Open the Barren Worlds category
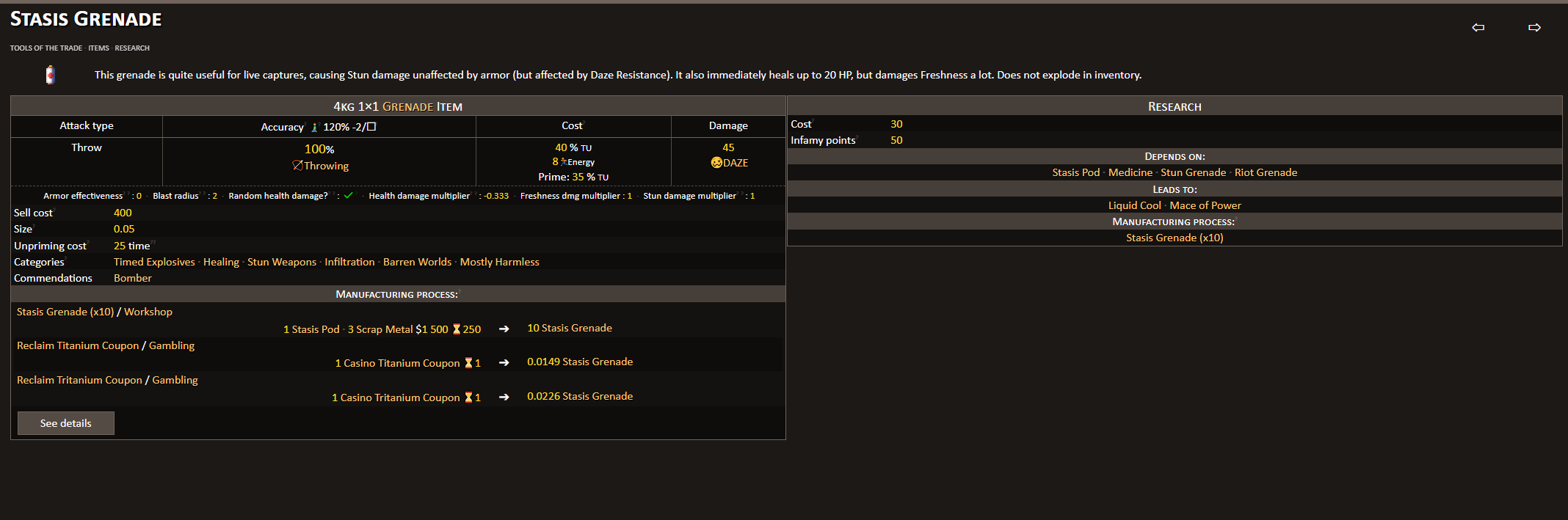 [x=417, y=262]
